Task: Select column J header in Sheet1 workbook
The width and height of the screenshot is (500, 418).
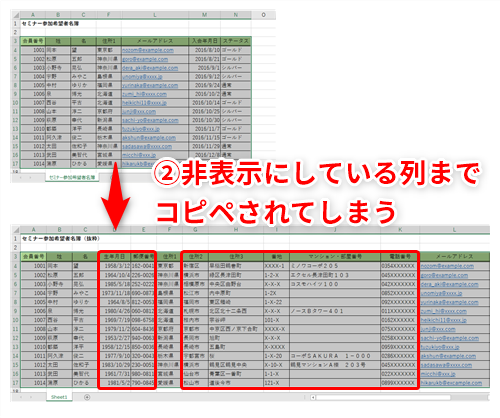Action: point(335,229)
